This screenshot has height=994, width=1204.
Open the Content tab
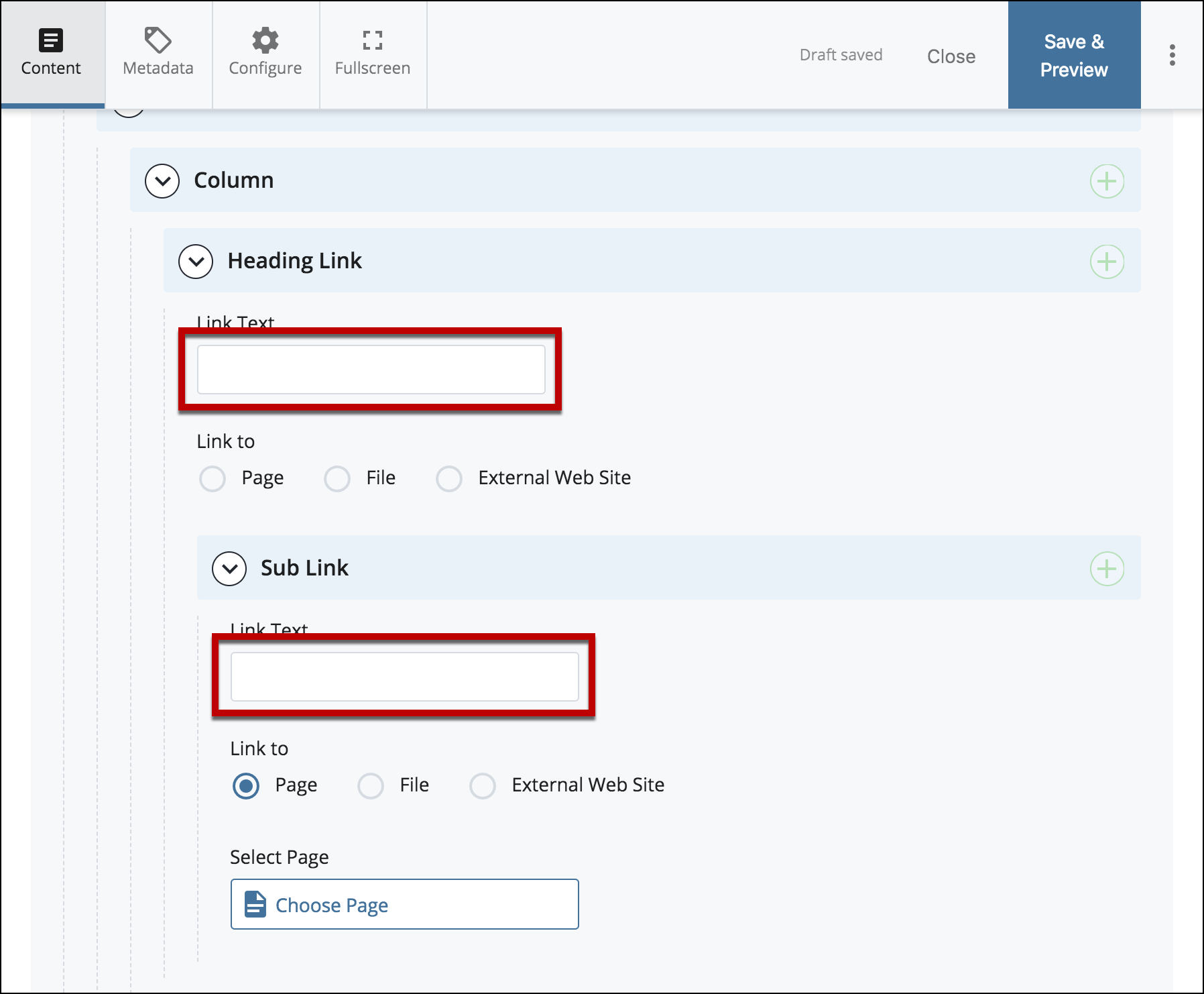point(52,54)
